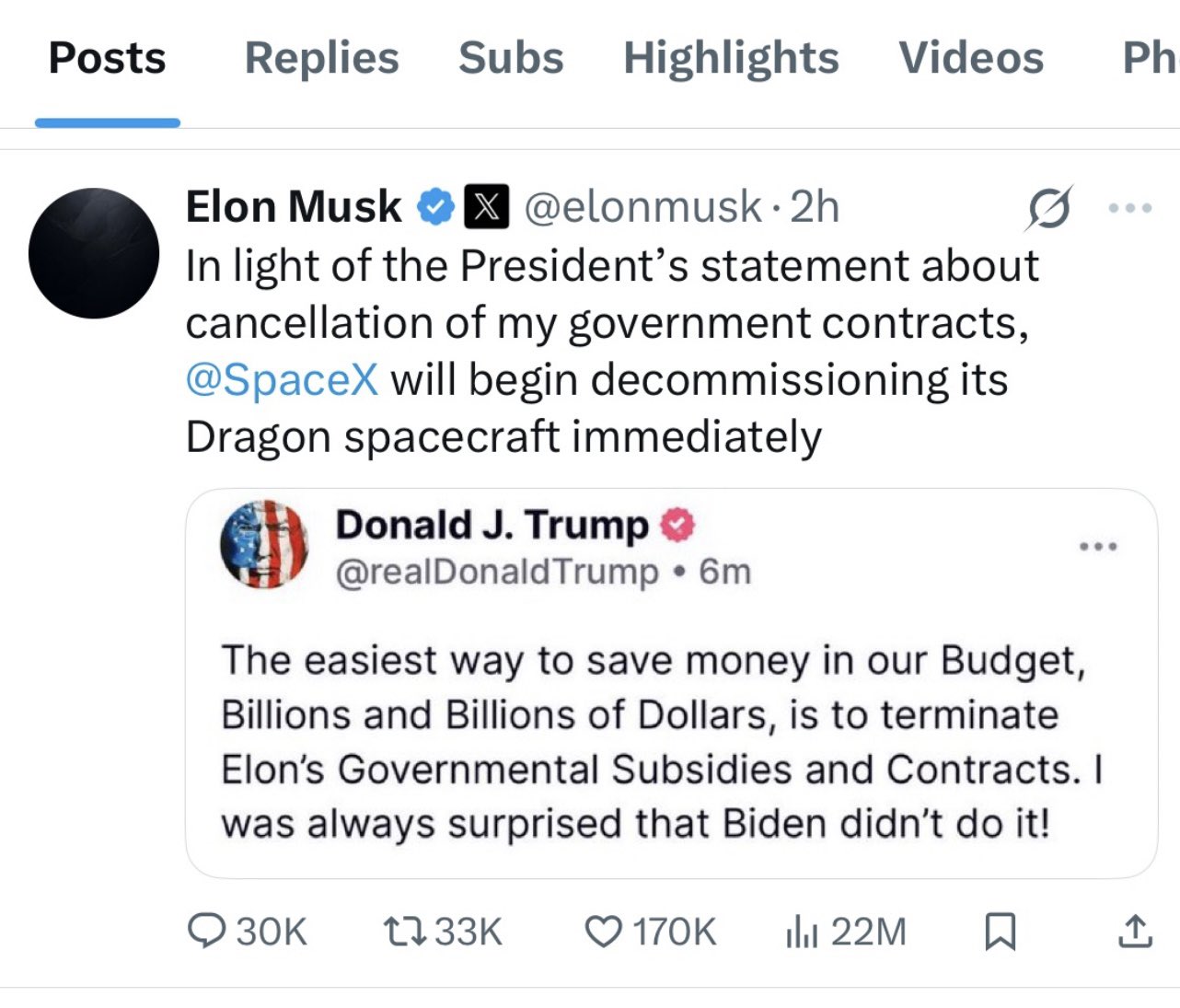
Task: Bookmark this post
Action: click(1000, 931)
